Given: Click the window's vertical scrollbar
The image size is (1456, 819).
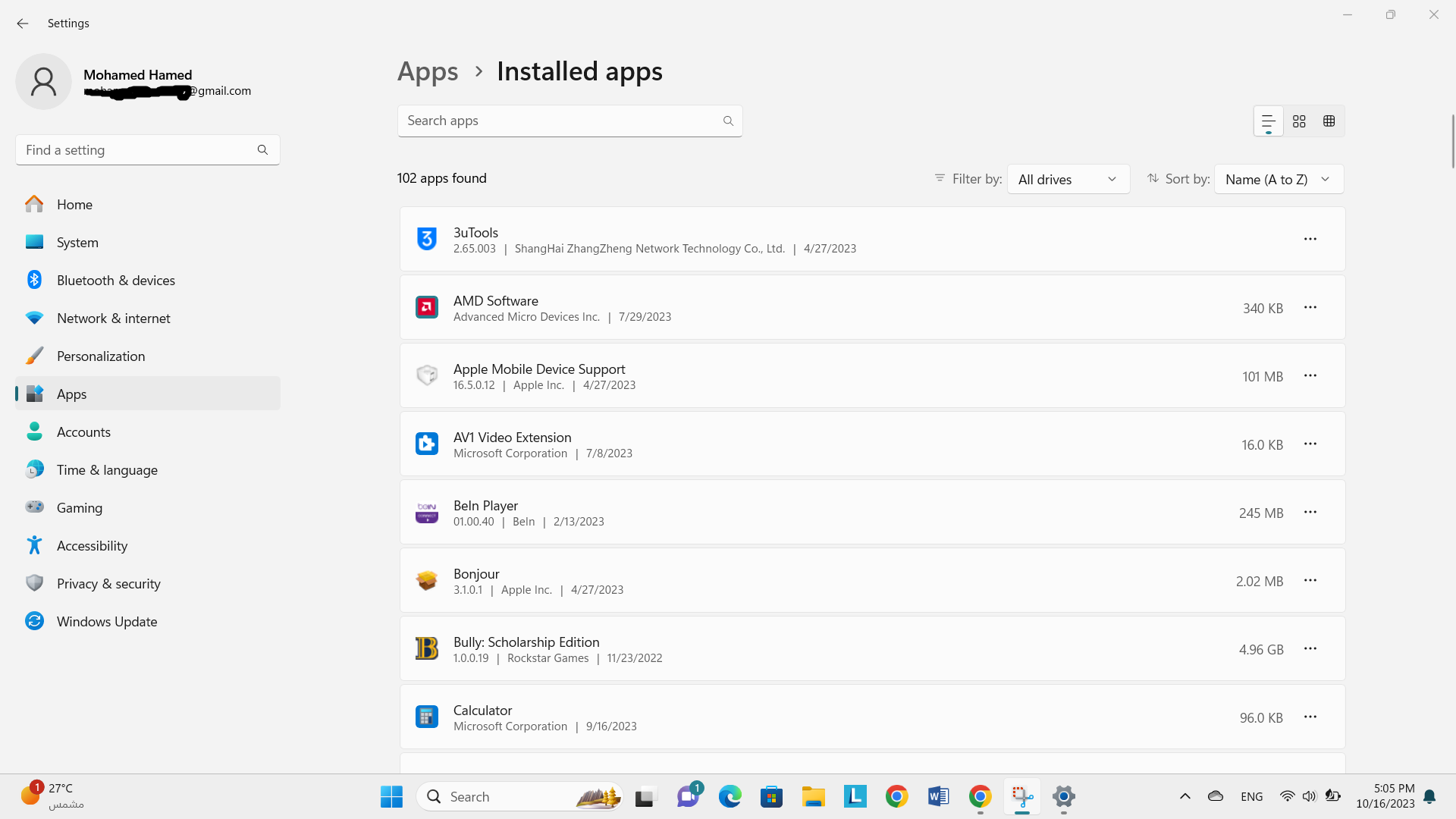Looking at the screenshot, I should tap(1452, 142).
